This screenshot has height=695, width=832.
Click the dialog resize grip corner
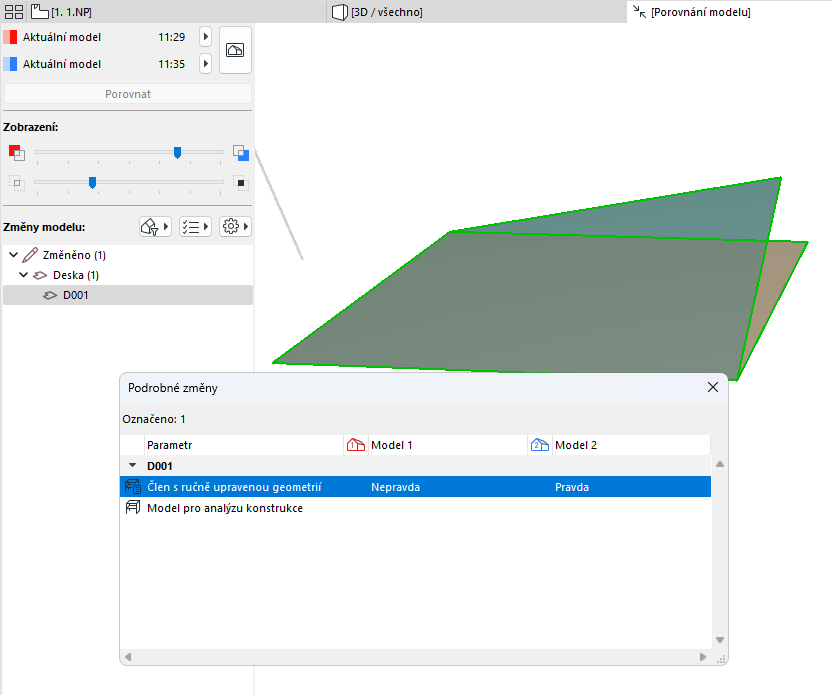[721, 659]
